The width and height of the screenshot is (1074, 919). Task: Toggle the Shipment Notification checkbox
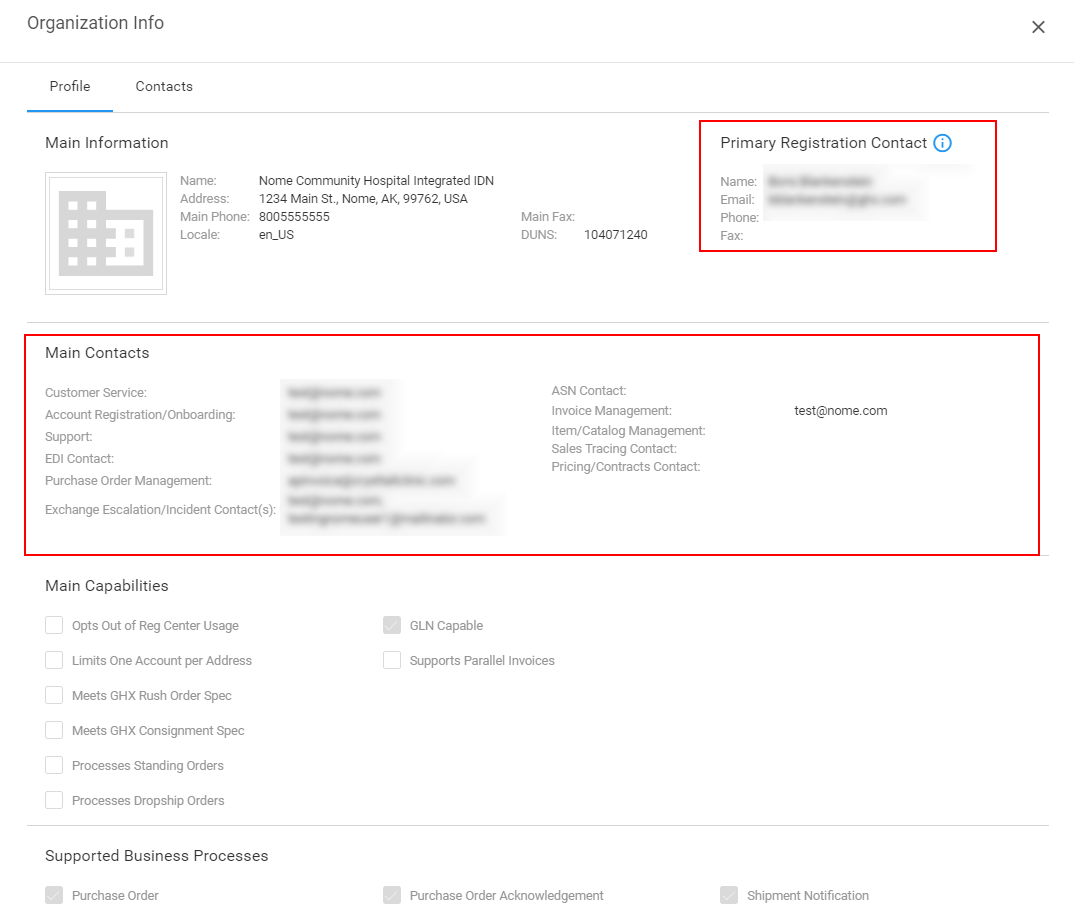(729, 896)
